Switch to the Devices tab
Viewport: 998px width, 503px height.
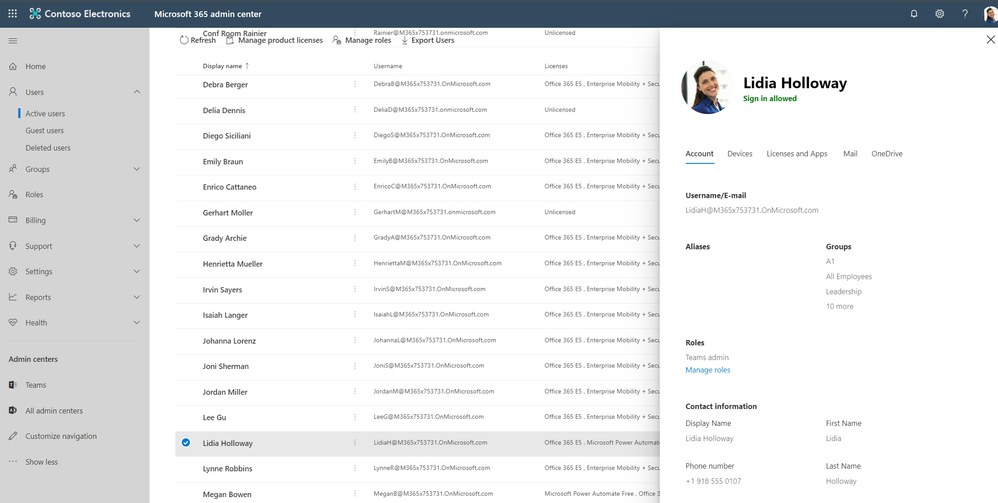[x=740, y=153]
